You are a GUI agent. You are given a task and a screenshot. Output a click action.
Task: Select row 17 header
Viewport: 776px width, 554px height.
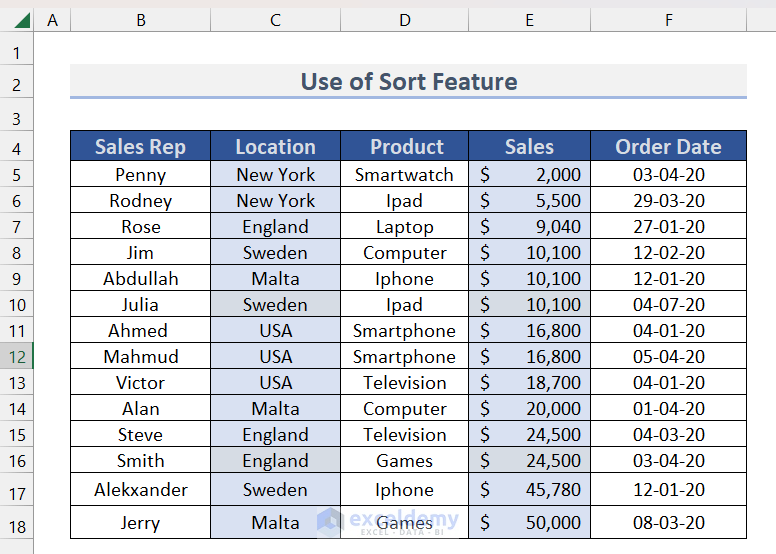click(16, 490)
